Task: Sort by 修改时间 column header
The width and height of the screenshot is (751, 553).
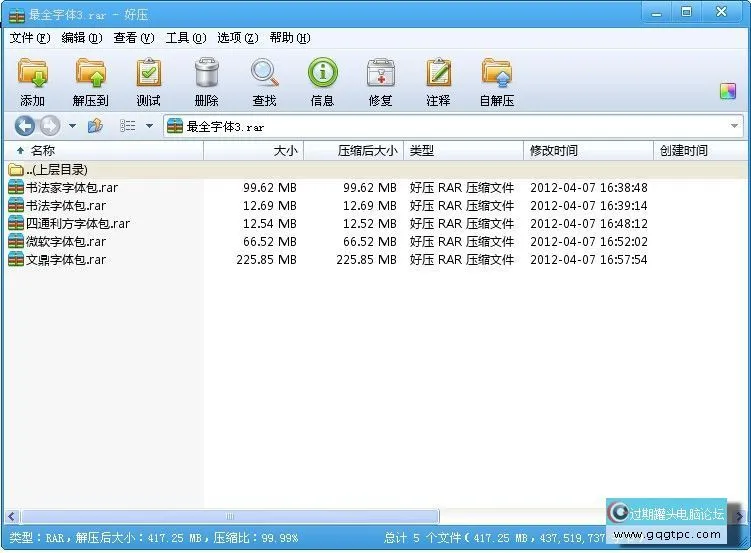Action: coord(589,151)
